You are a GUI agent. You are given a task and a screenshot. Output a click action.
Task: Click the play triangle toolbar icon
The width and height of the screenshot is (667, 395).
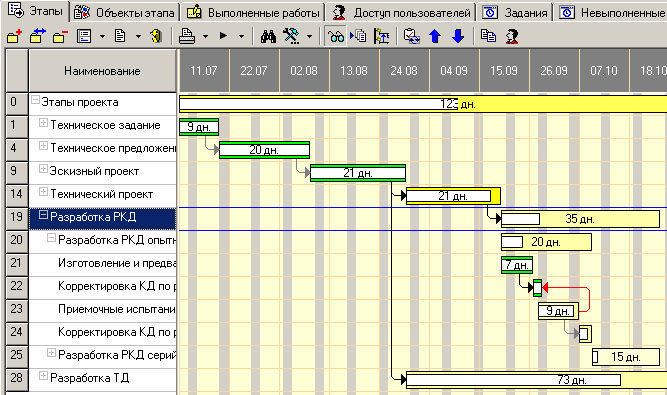pos(223,37)
